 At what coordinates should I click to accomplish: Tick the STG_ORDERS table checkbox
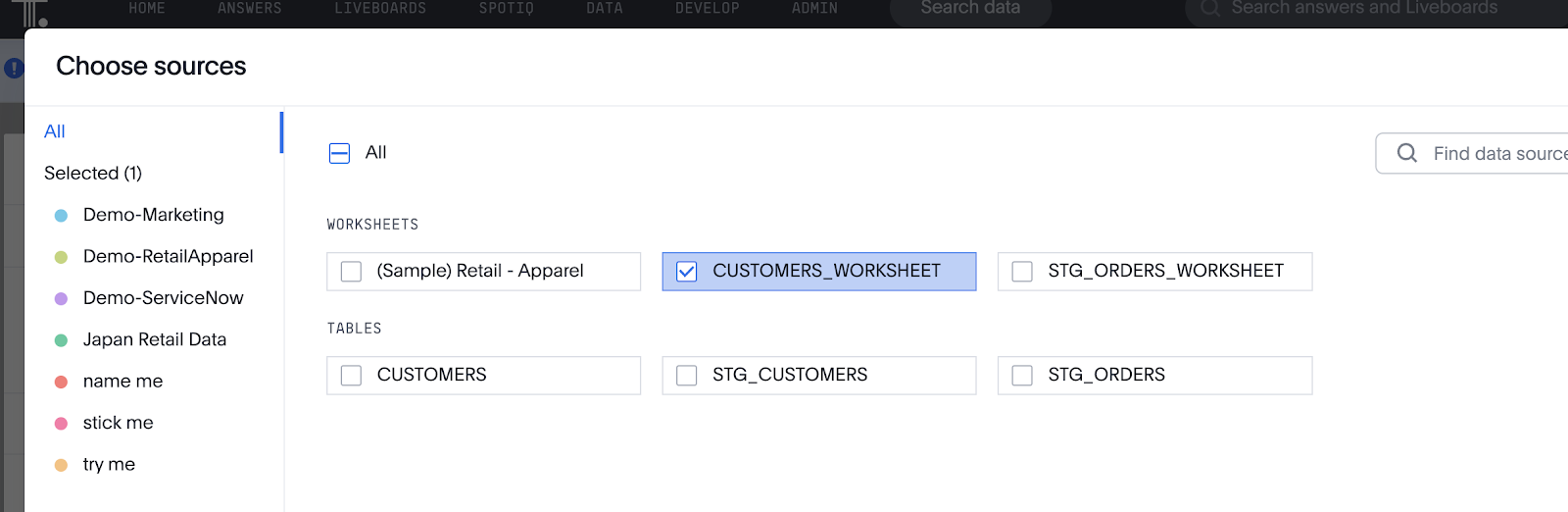pyautogui.click(x=1022, y=376)
